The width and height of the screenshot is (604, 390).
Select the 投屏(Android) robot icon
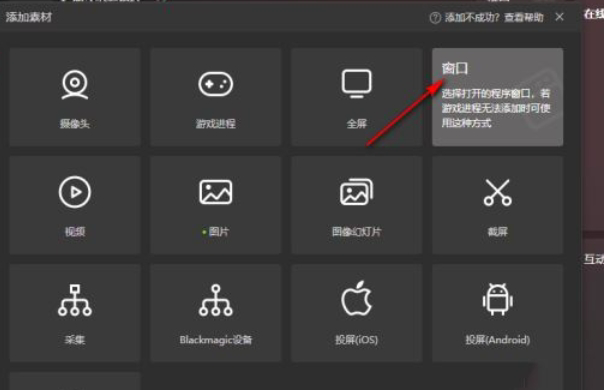(x=497, y=299)
